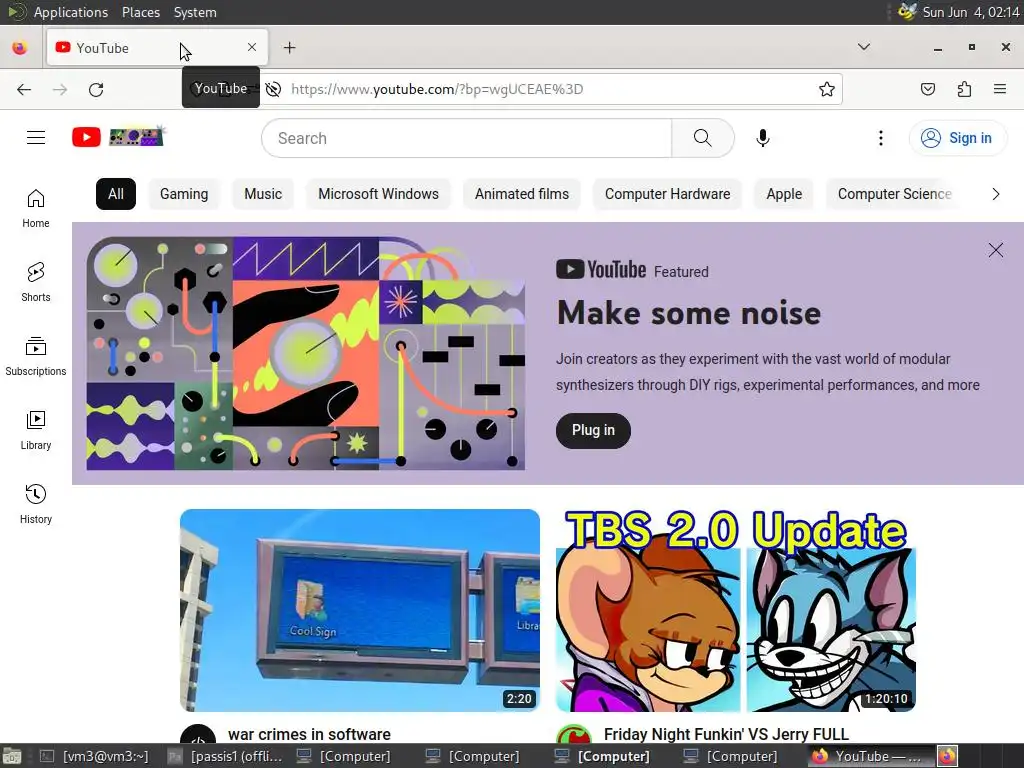Open Friday Night Funkin' VS Jerry title

pyautogui.click(x=726, y=735)
